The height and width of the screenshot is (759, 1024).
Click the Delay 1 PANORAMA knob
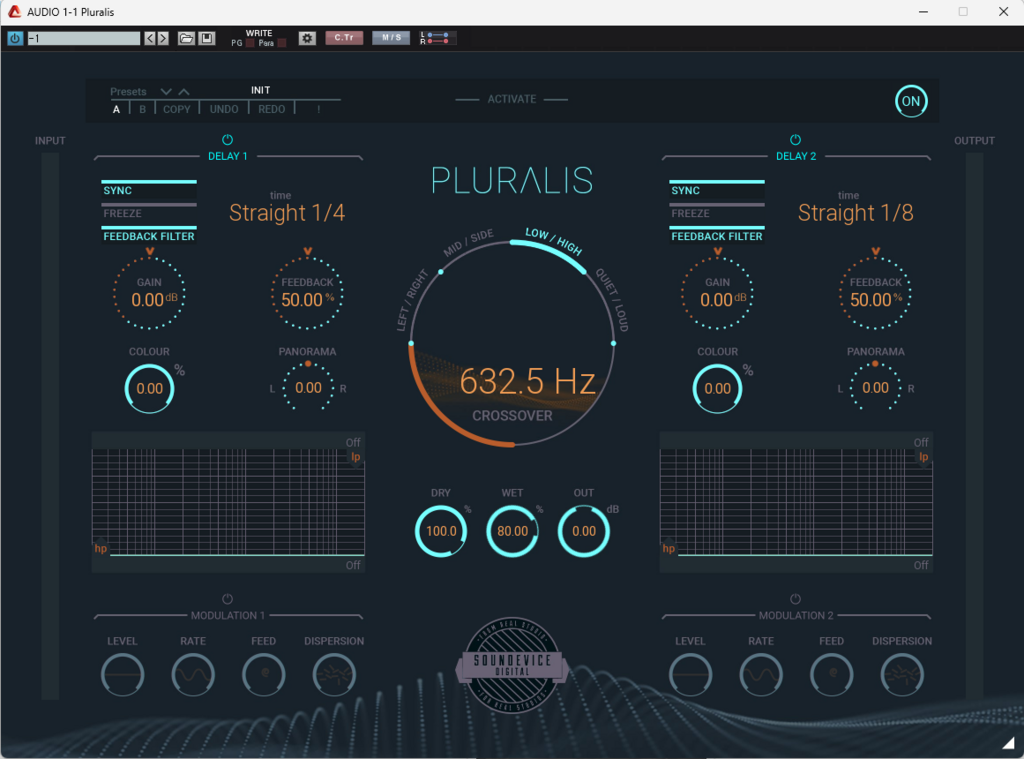(308, 388)
